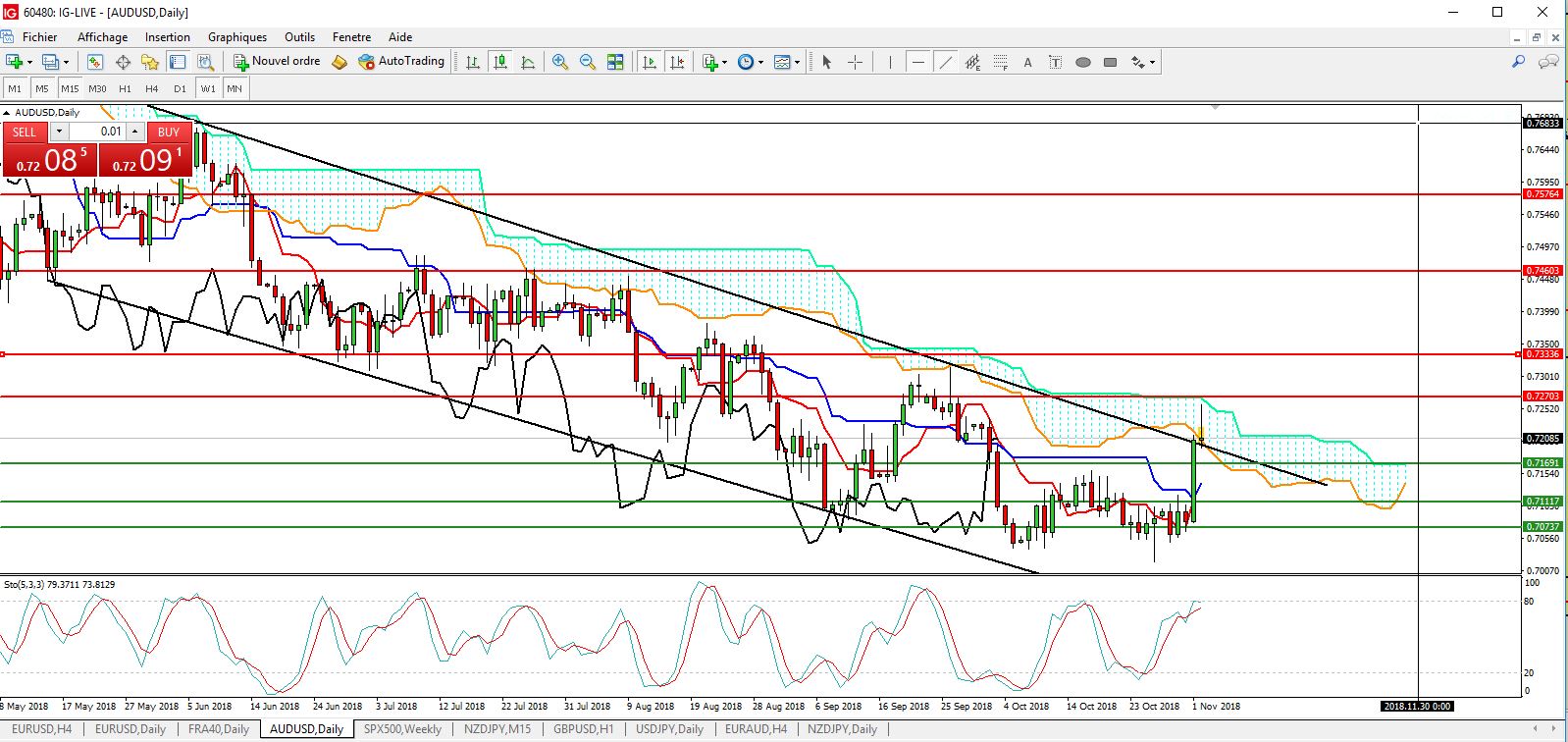The width and height of the screenshot is (1568, 742).
Task: Expand the profiles dropdown arrow
Action: click(x=67, y=62)
